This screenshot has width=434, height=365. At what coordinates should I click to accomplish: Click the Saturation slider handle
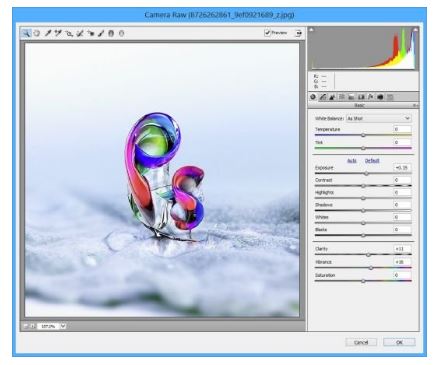[x=363, y=281]
